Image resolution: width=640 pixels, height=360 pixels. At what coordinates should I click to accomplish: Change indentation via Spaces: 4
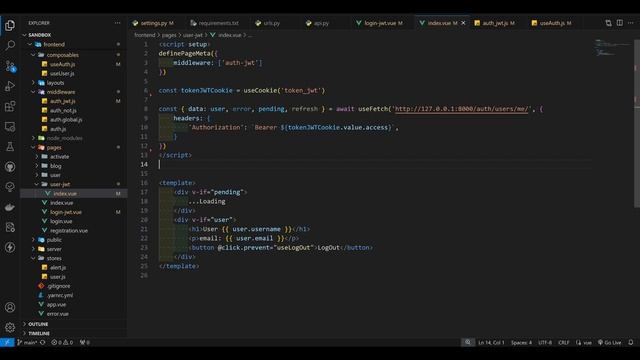[521, 342]
